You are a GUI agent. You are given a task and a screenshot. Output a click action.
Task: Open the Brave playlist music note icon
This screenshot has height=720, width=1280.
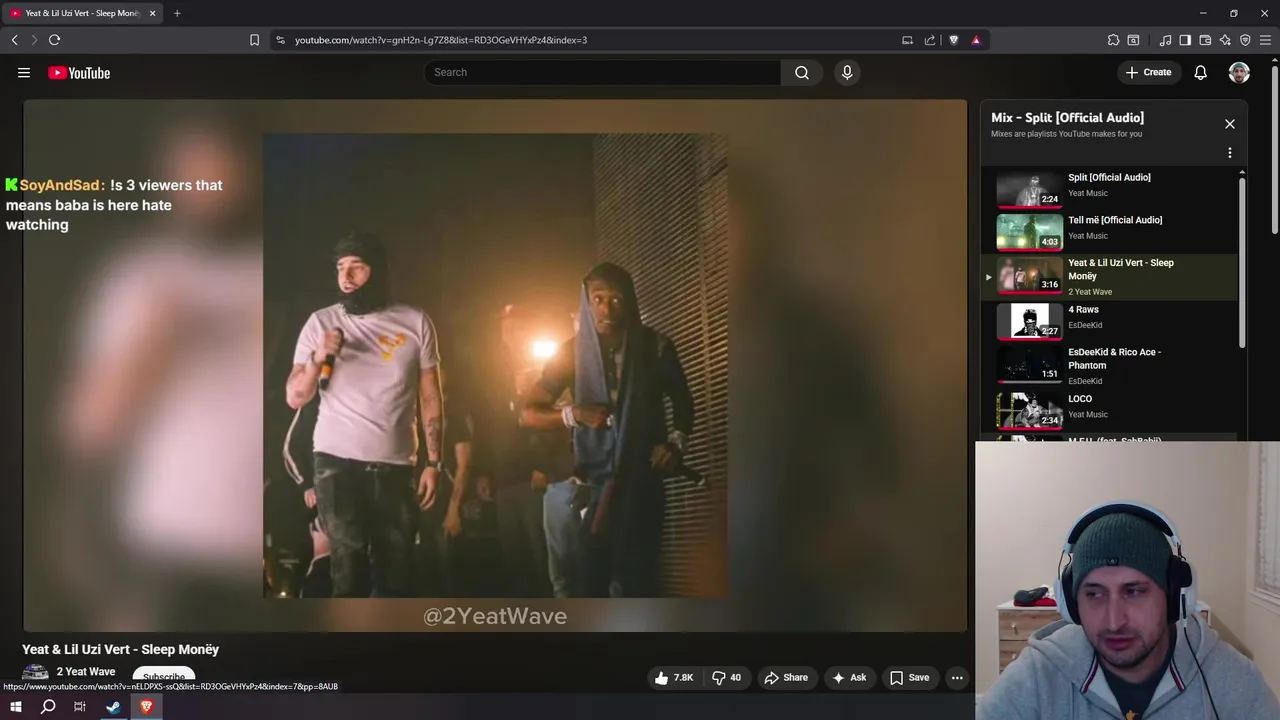1165,40
